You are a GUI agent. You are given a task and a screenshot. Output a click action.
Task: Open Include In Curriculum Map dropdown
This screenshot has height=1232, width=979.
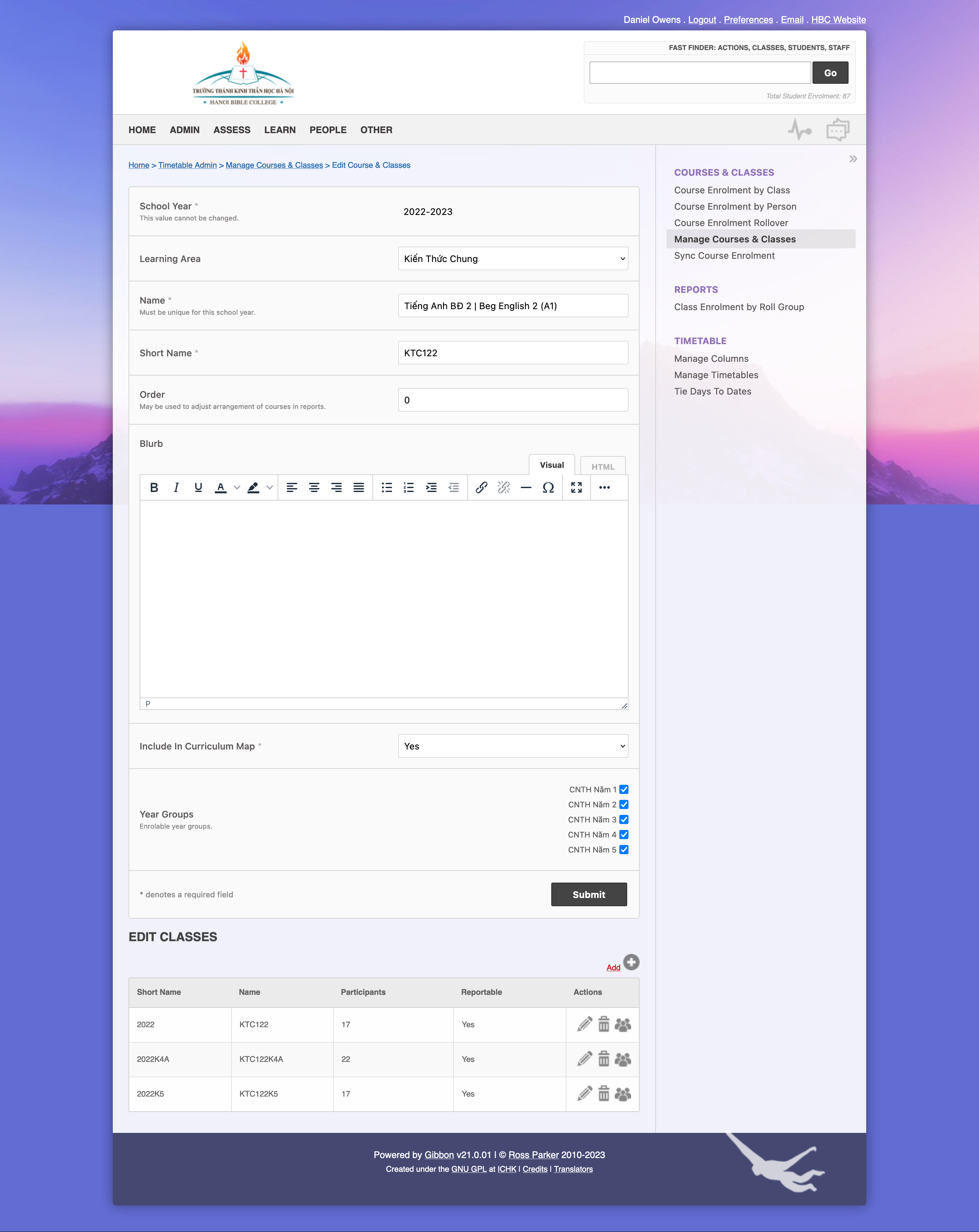[x=513, y=746]
